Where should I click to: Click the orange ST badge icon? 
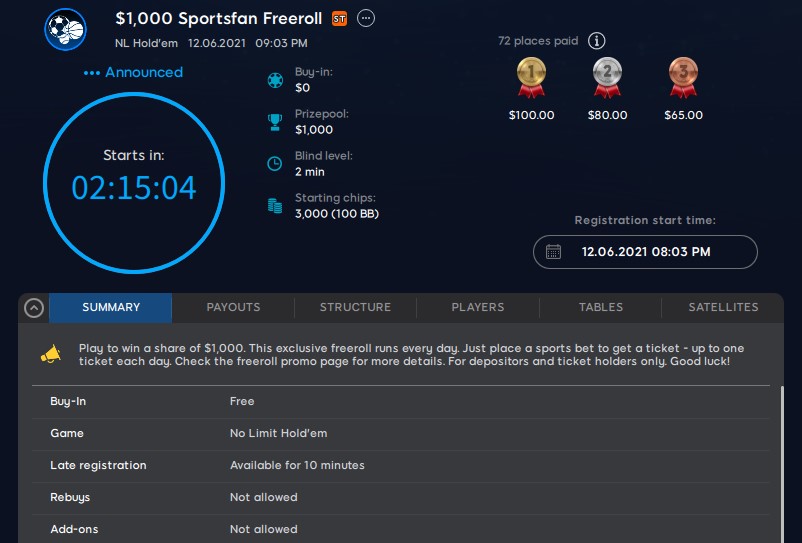(x=339, y=18)
